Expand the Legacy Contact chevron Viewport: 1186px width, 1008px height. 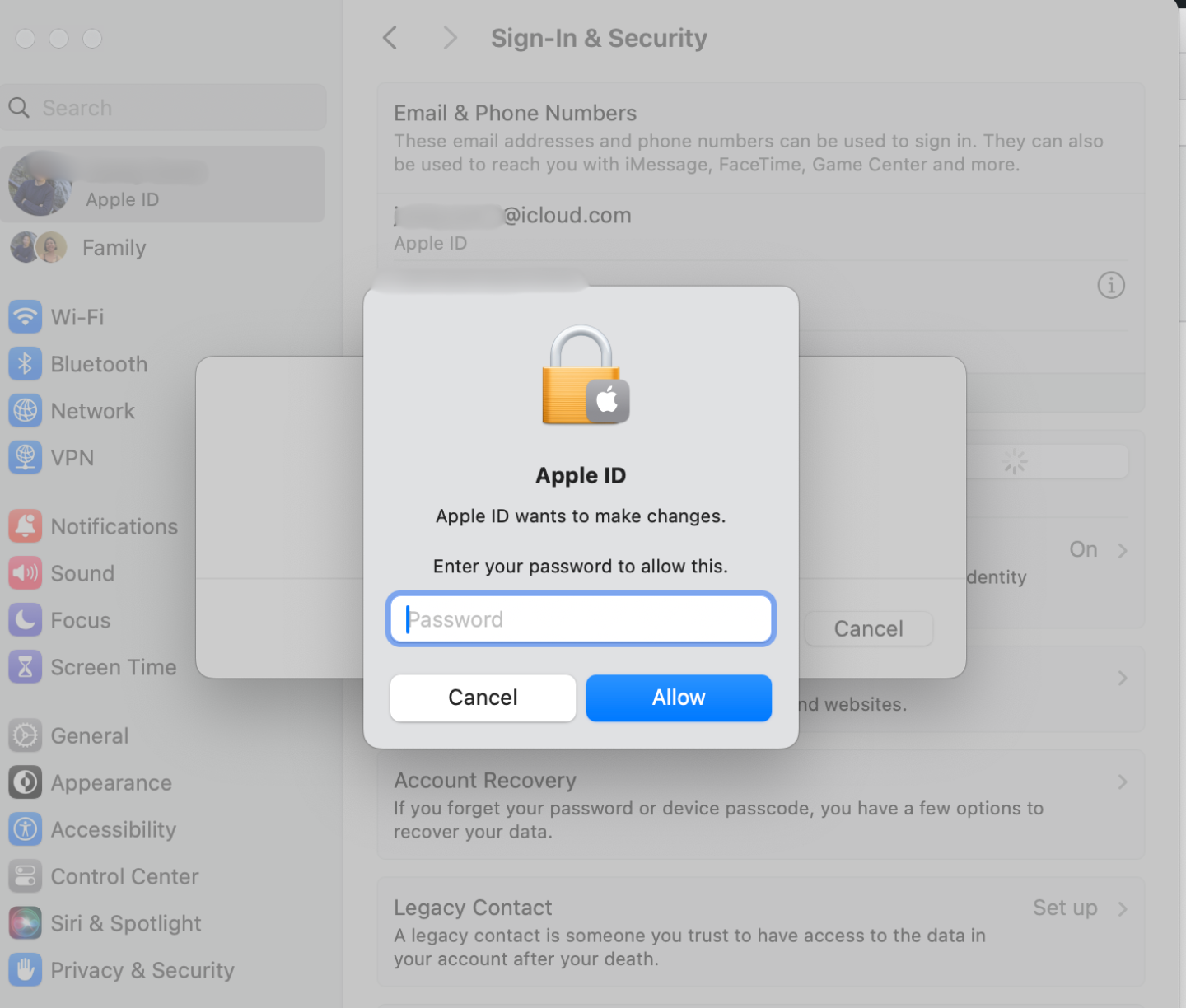click(1123, 908)
